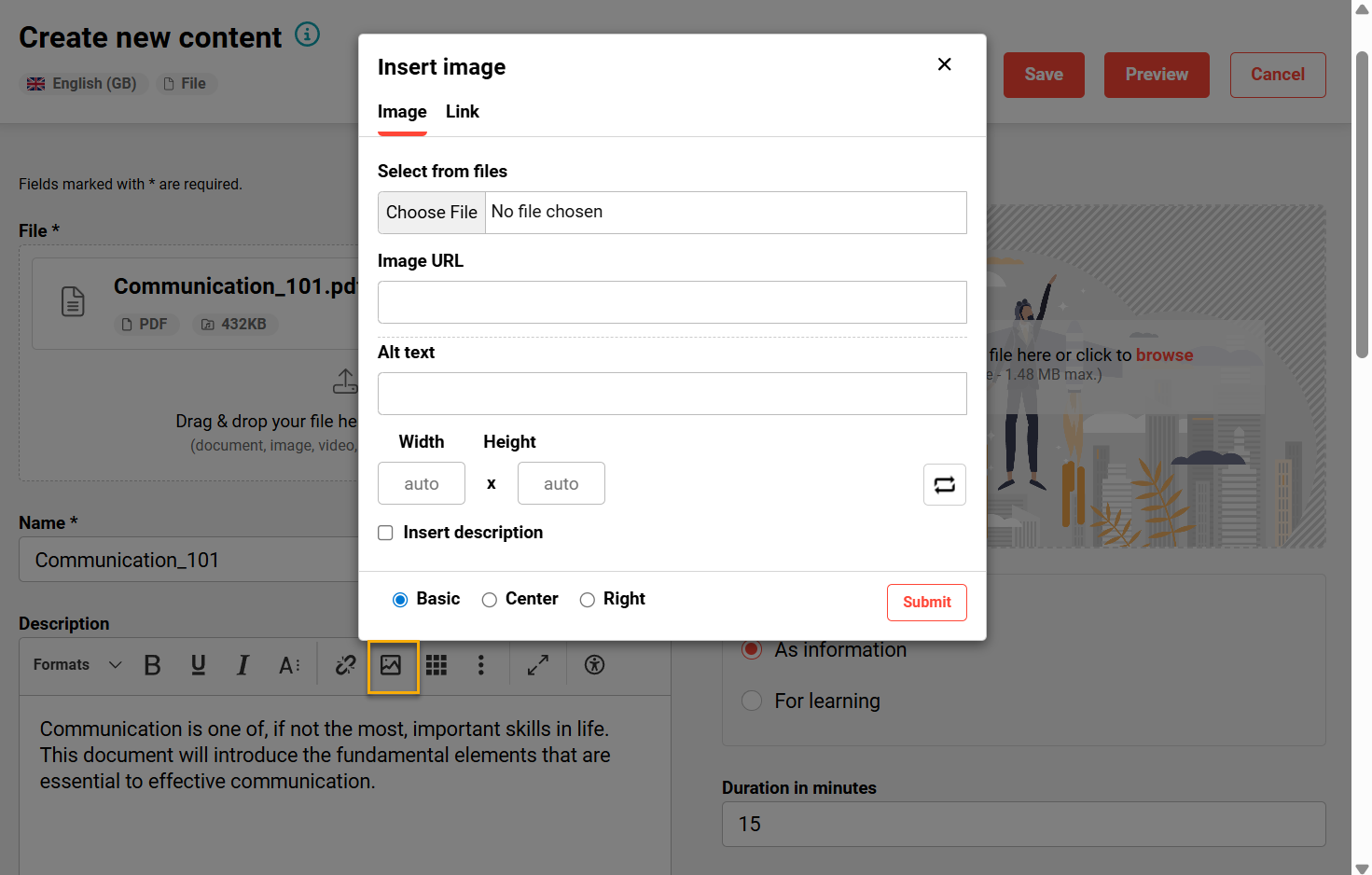Switch to the Link tab in Insert image

point(462,112)
